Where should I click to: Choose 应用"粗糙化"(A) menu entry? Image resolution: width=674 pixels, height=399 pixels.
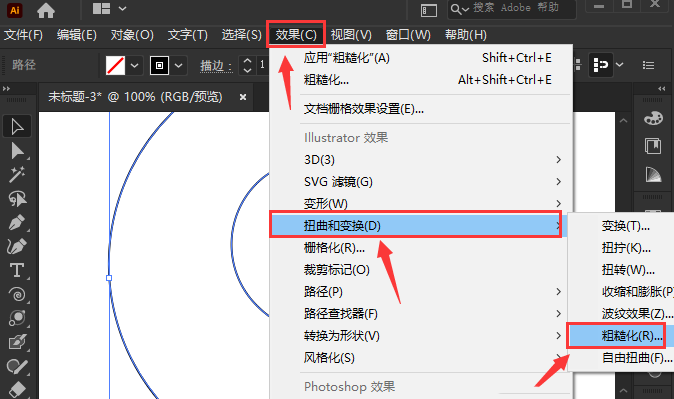click(421, 58)
